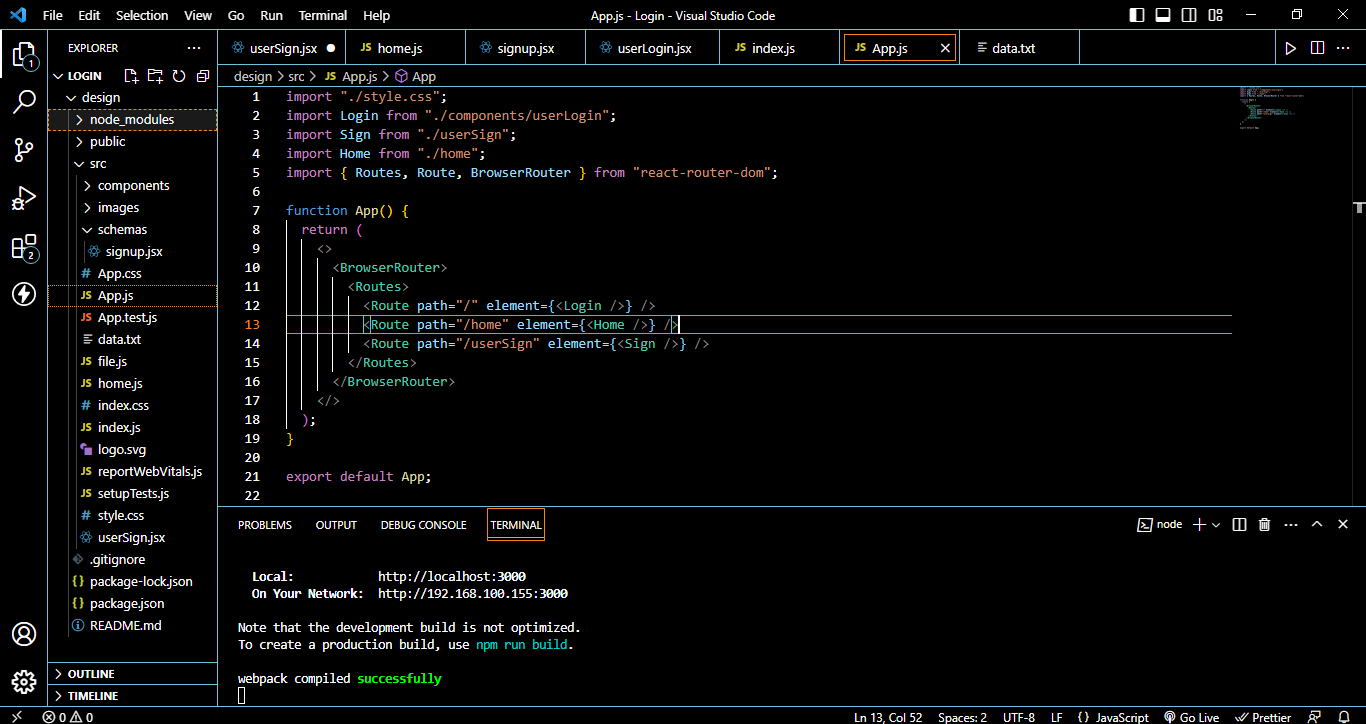
Task: Click errors and warnings count in status bar
Action: tap(68, 717)
